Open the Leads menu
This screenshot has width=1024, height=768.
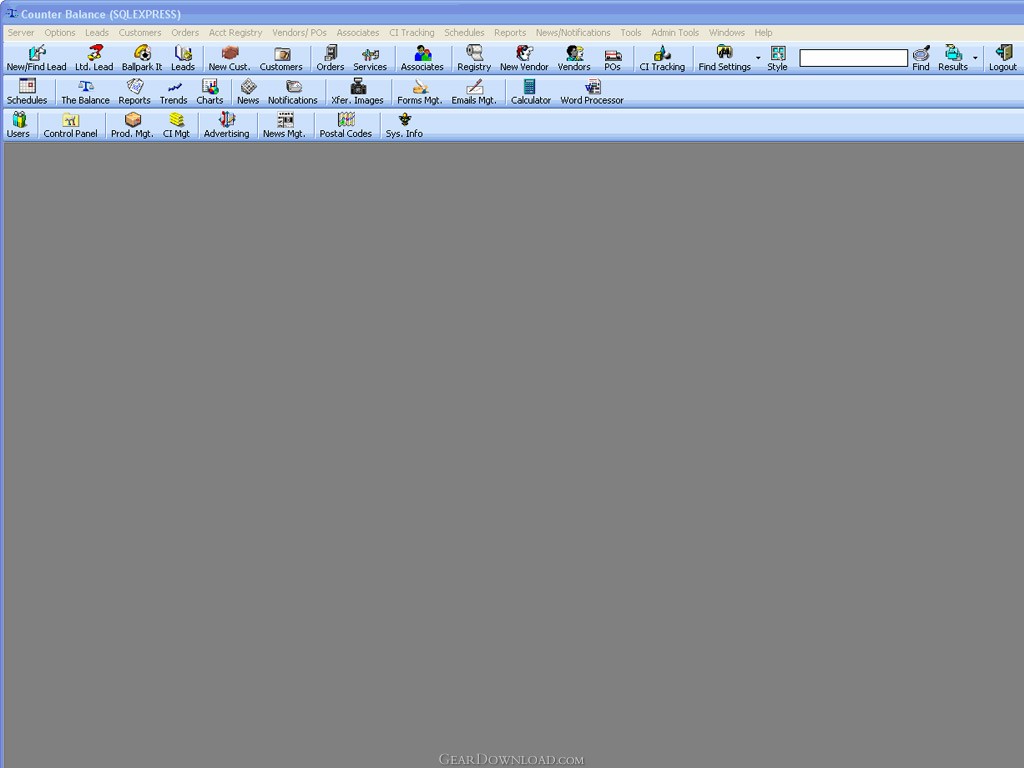click(97, 33)
